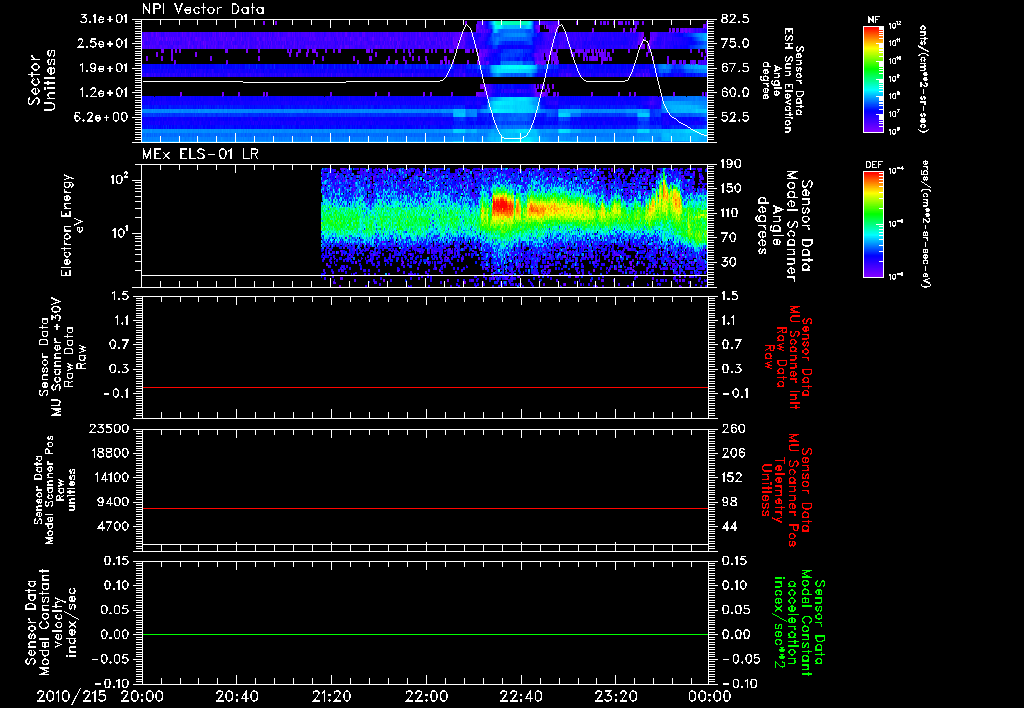Screen dimensions: 1024x708
Task: Click the 82.5 sun elevation tick
Action: click(735, 19)
